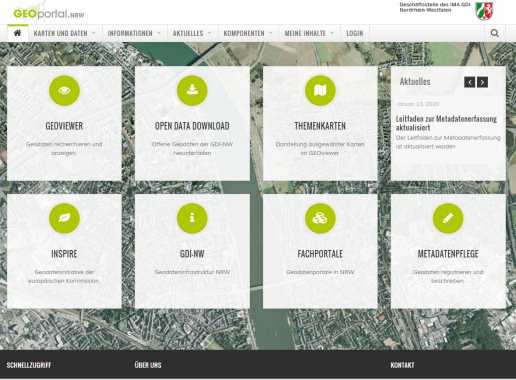Viewport: 516px width, 380px height.
Task: Open the METADATENPFLEGE tile title
Action: 448,254
